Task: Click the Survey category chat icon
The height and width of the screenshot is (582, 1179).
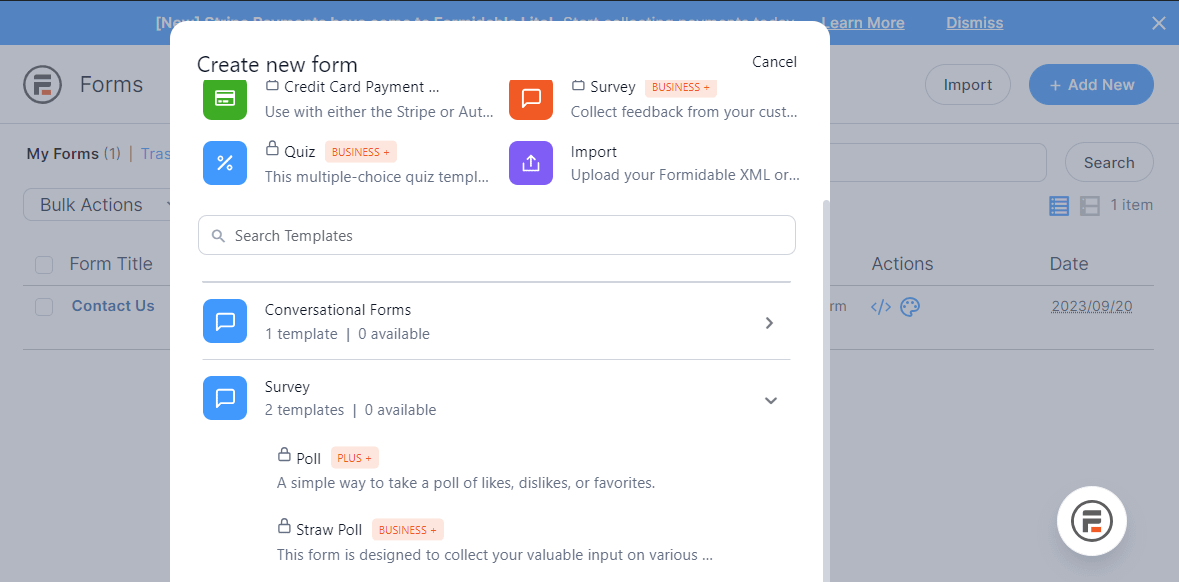Action: tap(225, 398)
